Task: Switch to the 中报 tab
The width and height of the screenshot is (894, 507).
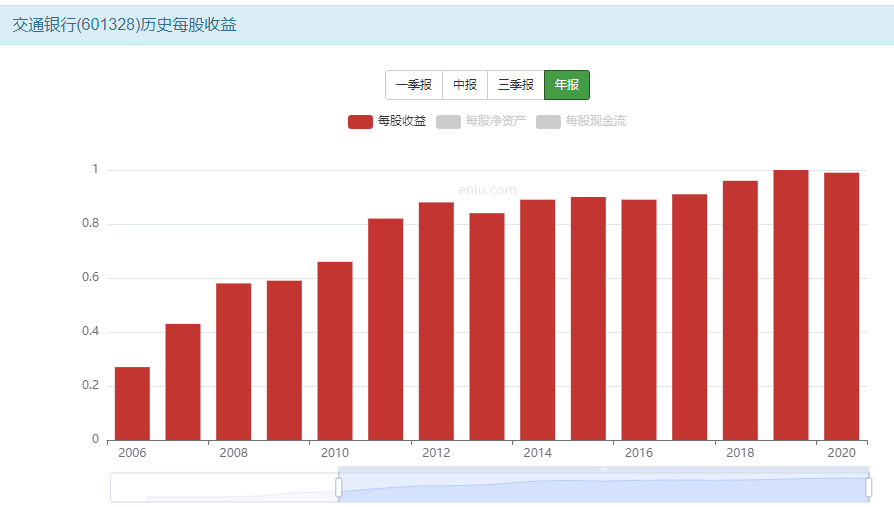Action: click(465, 85)
